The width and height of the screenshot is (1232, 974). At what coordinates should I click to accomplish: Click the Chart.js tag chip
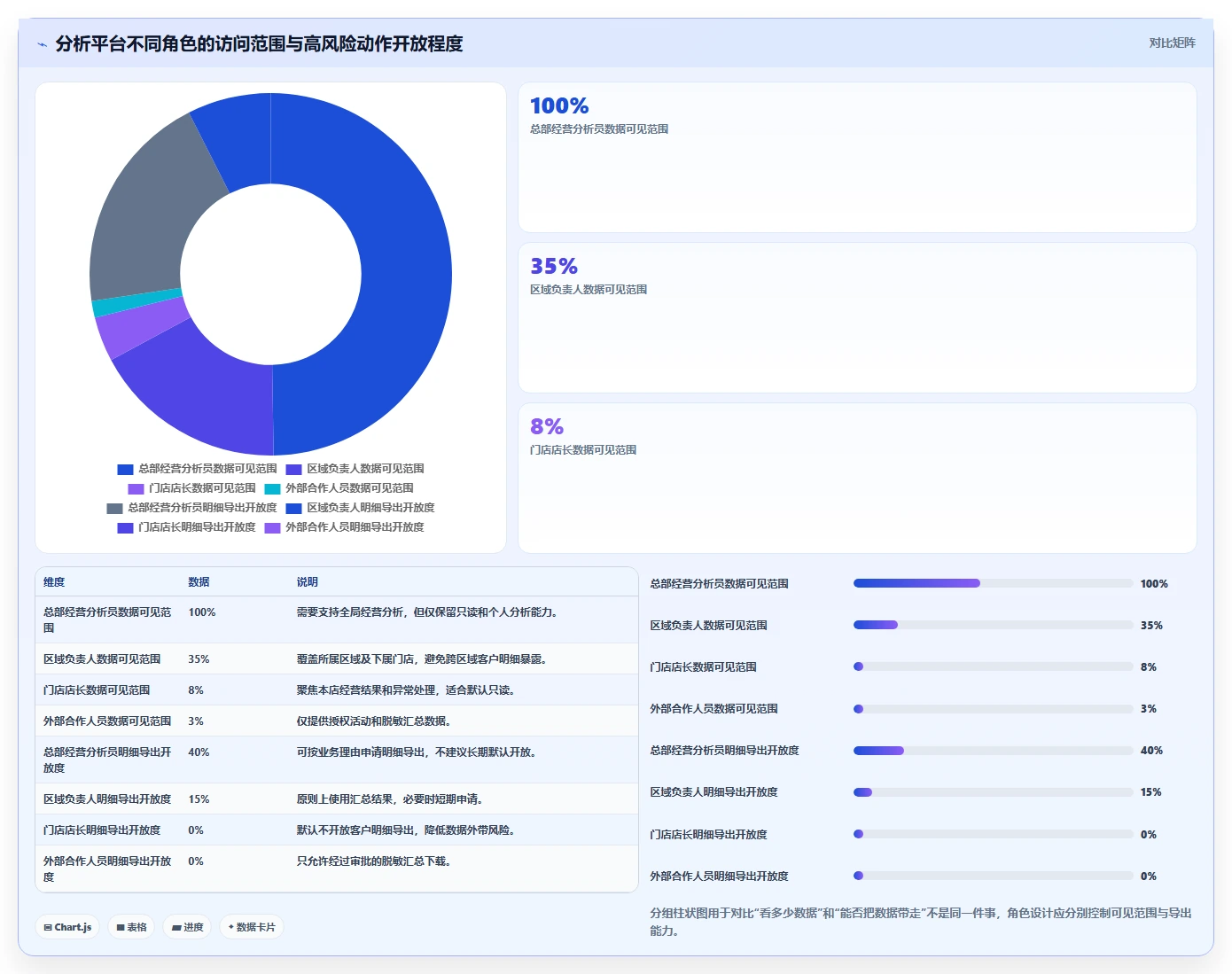point(67,927)
